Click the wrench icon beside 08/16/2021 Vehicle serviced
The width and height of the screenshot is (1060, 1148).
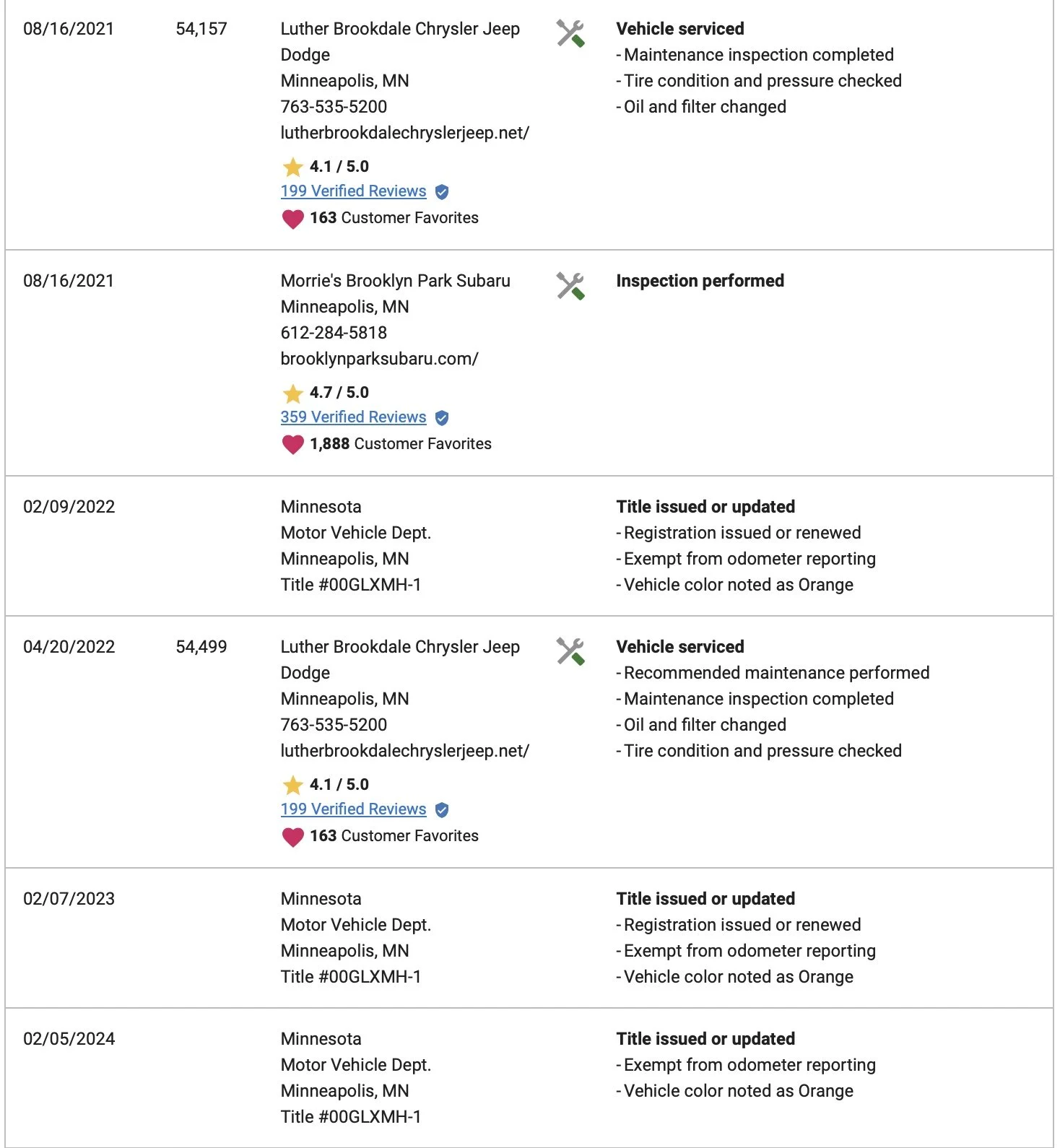[570, 34]
